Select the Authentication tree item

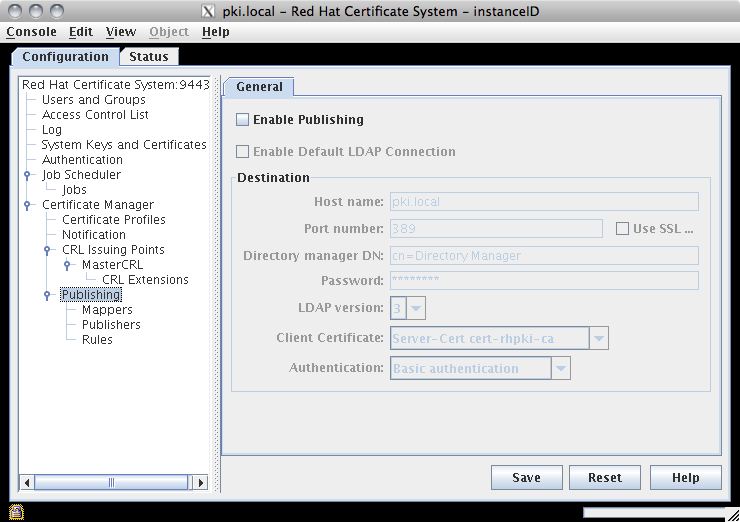pyautogui.click(x=82, y=160)
